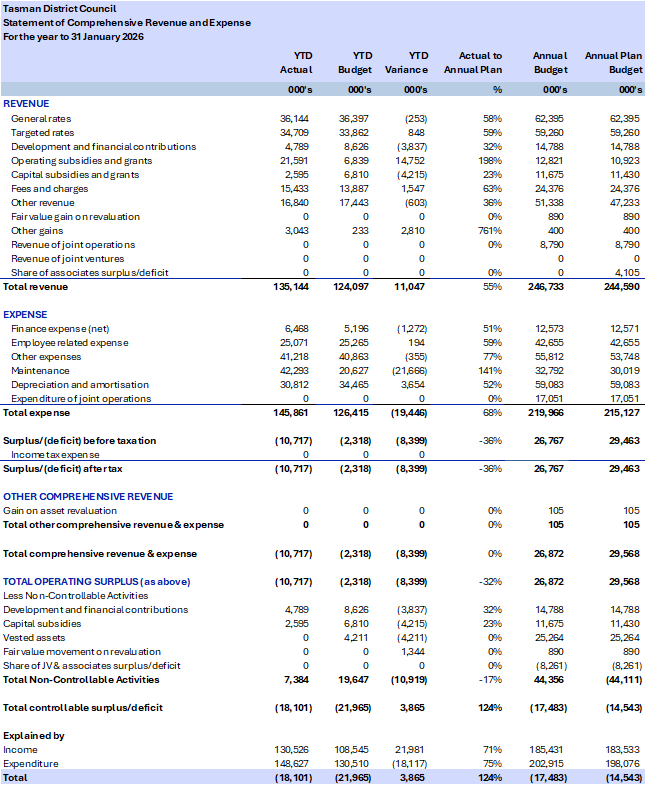Click Income YTD Actual value 130,526
Screen dimensions: 646x785
293,749
